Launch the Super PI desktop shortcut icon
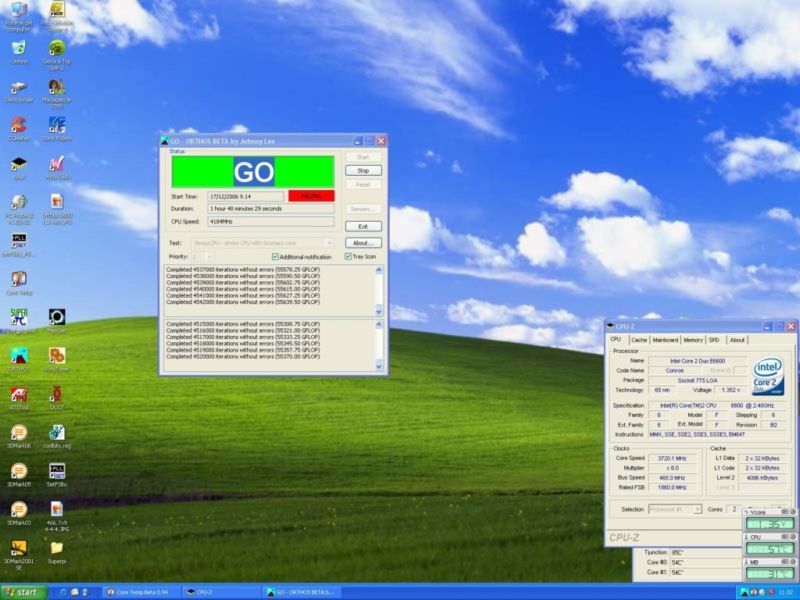Screen dimensions: 800x600 click(19, 317)
